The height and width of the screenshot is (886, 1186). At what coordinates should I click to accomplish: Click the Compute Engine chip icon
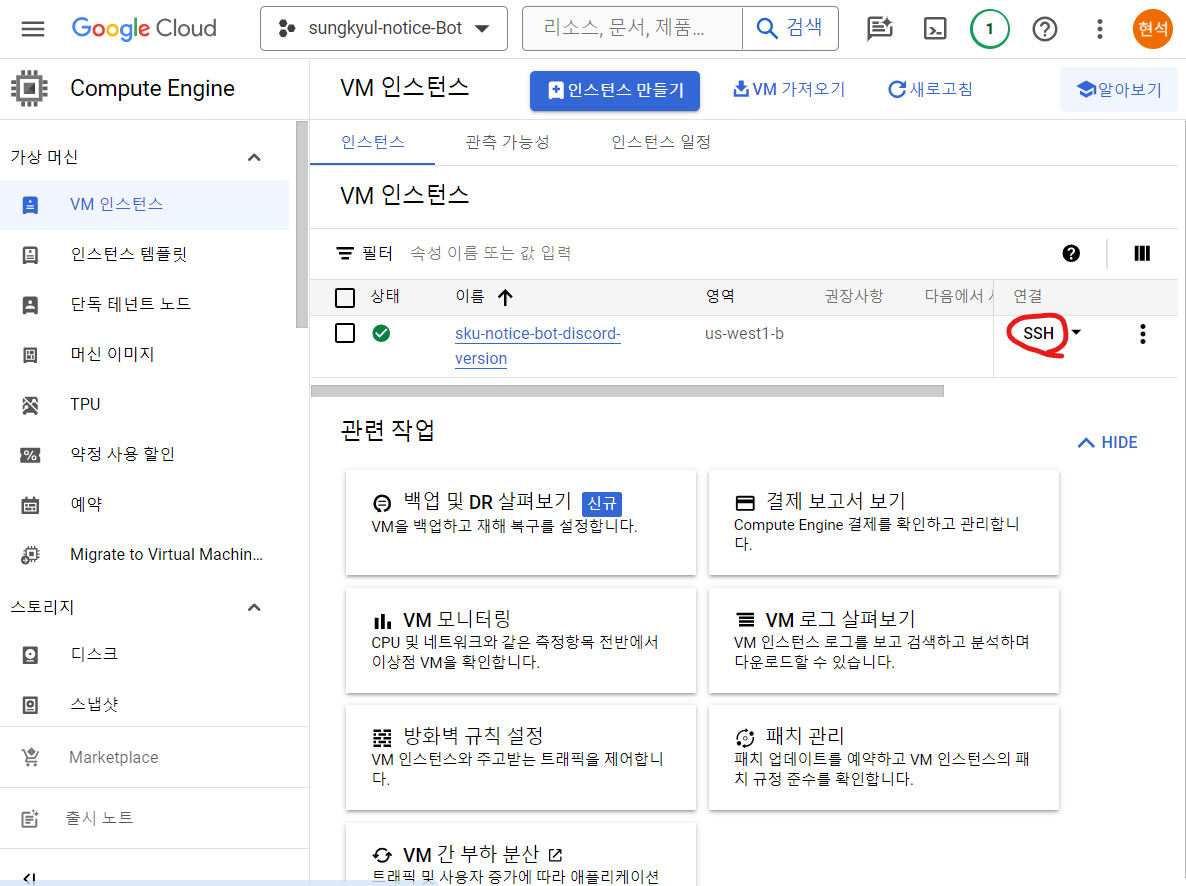29,89
